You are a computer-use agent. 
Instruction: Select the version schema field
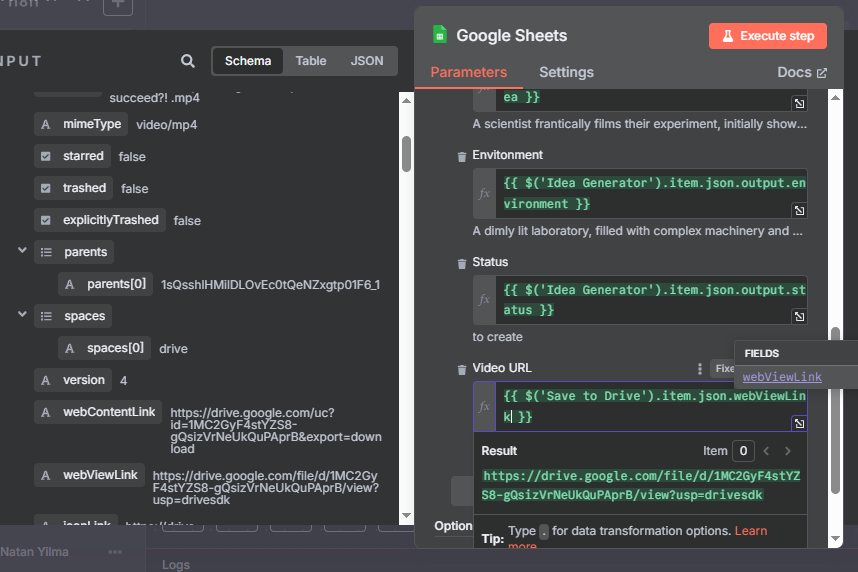pyautogui.click(x=73, y=380)
